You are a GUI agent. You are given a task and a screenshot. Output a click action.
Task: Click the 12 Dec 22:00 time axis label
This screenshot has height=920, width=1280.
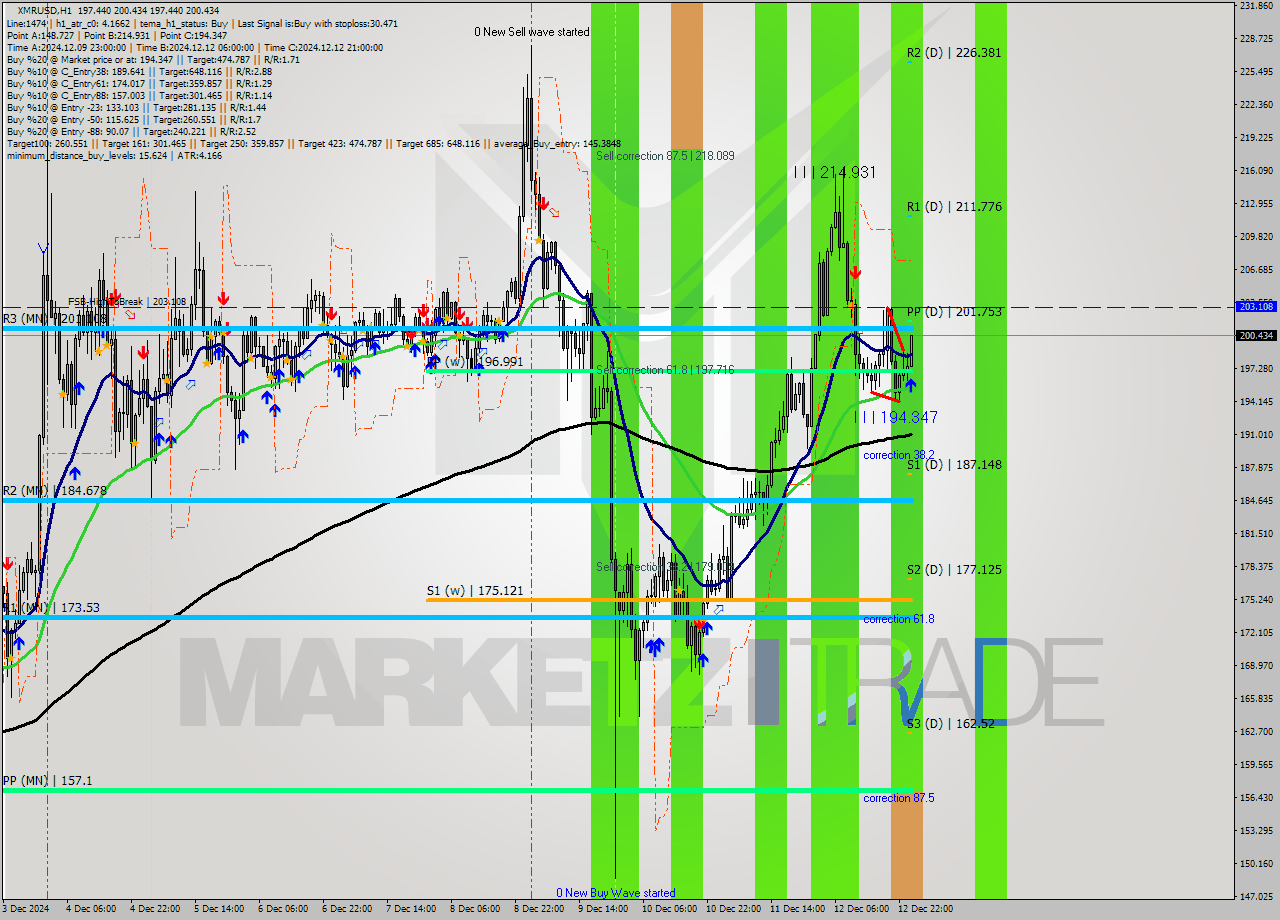(x=926, y=909)
